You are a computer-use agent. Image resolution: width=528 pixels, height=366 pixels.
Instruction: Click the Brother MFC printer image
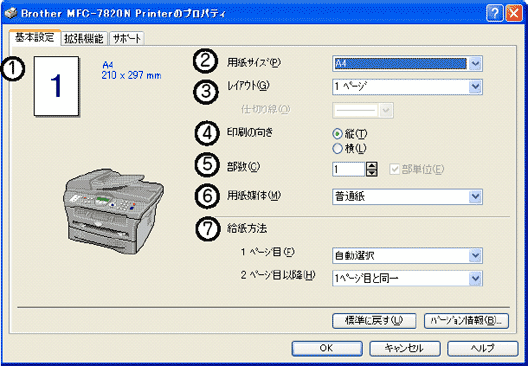coord(113,211)
